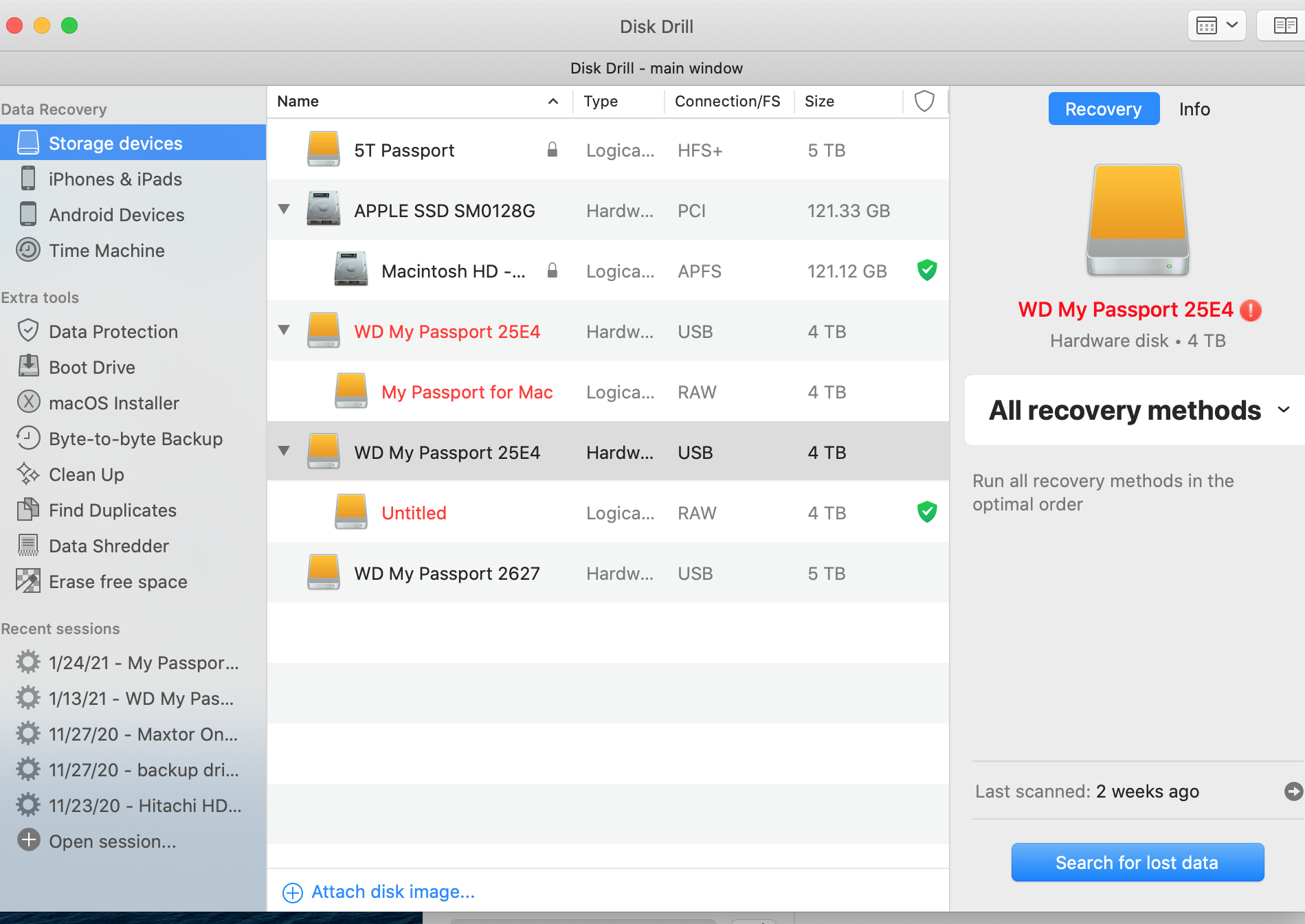This screenshot has width=1305, height=924.
Task: Click the Data Protection shield icon
Action: (x=28, y=331)
